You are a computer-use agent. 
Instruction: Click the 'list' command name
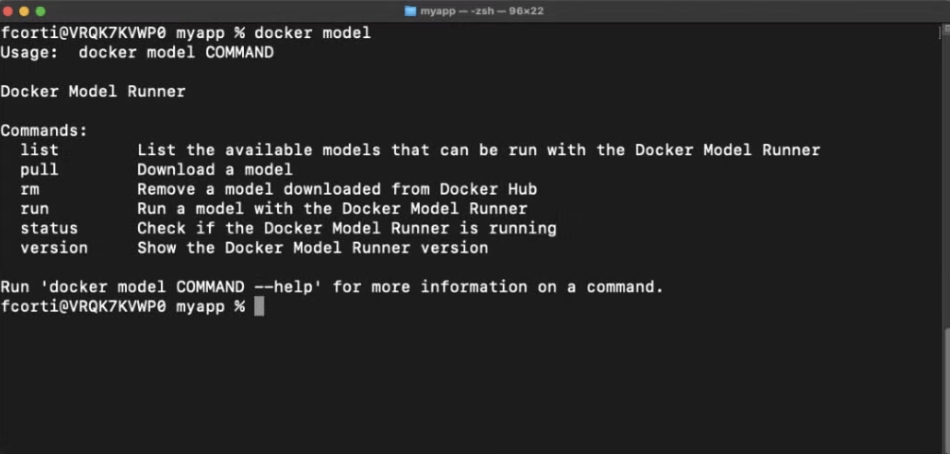(39, 150)
